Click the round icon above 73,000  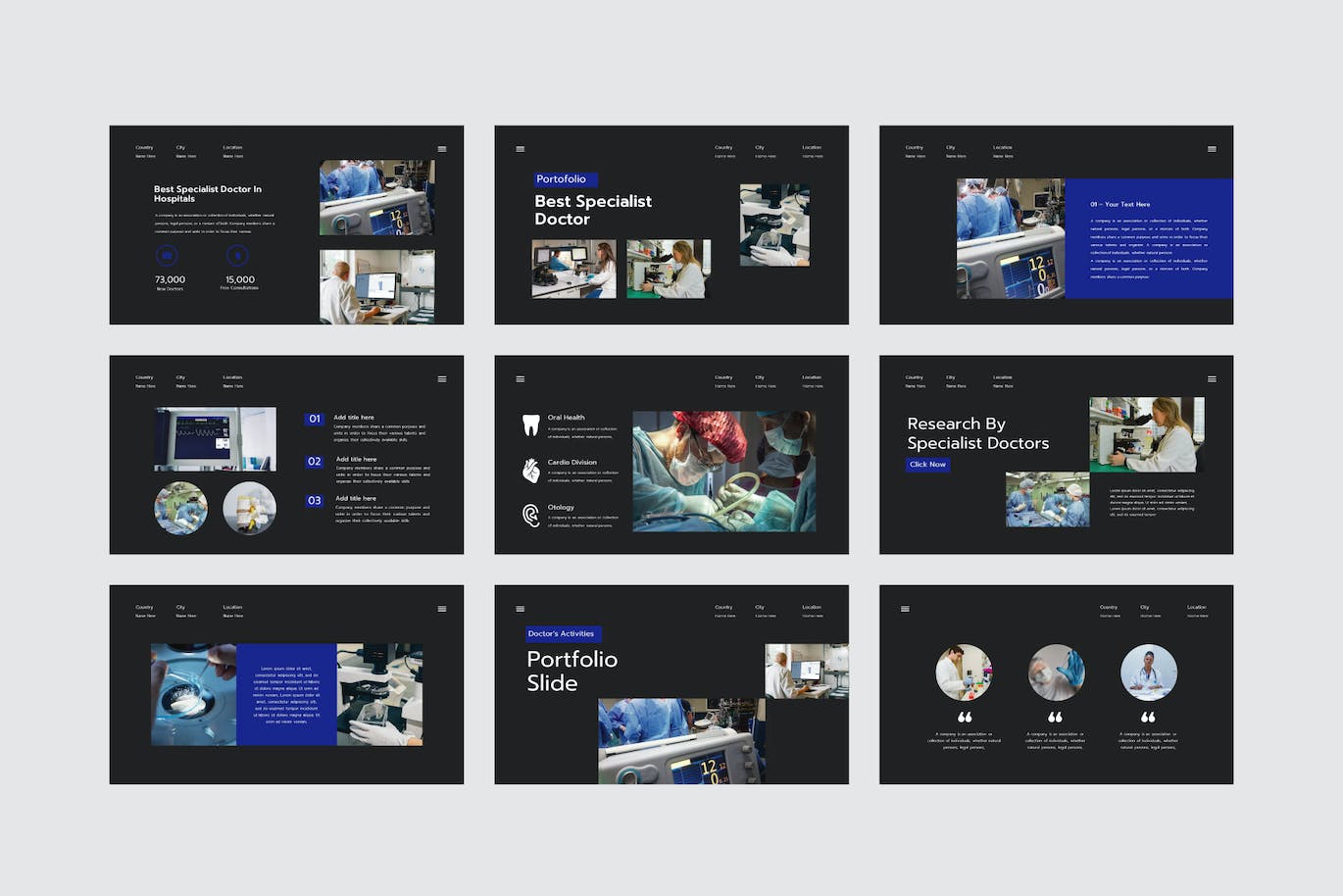click(167, 256)
